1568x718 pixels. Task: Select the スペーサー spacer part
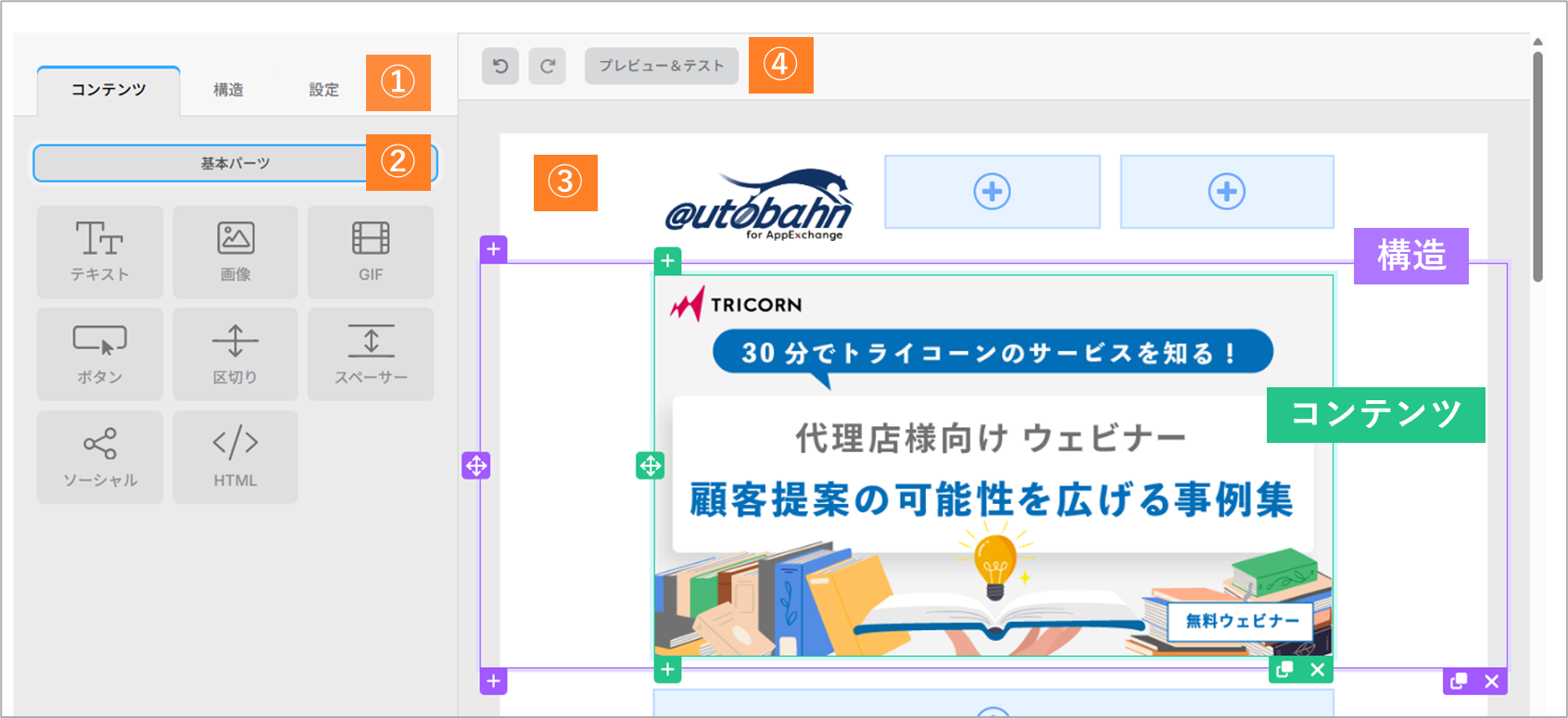(x=371, y=355)
